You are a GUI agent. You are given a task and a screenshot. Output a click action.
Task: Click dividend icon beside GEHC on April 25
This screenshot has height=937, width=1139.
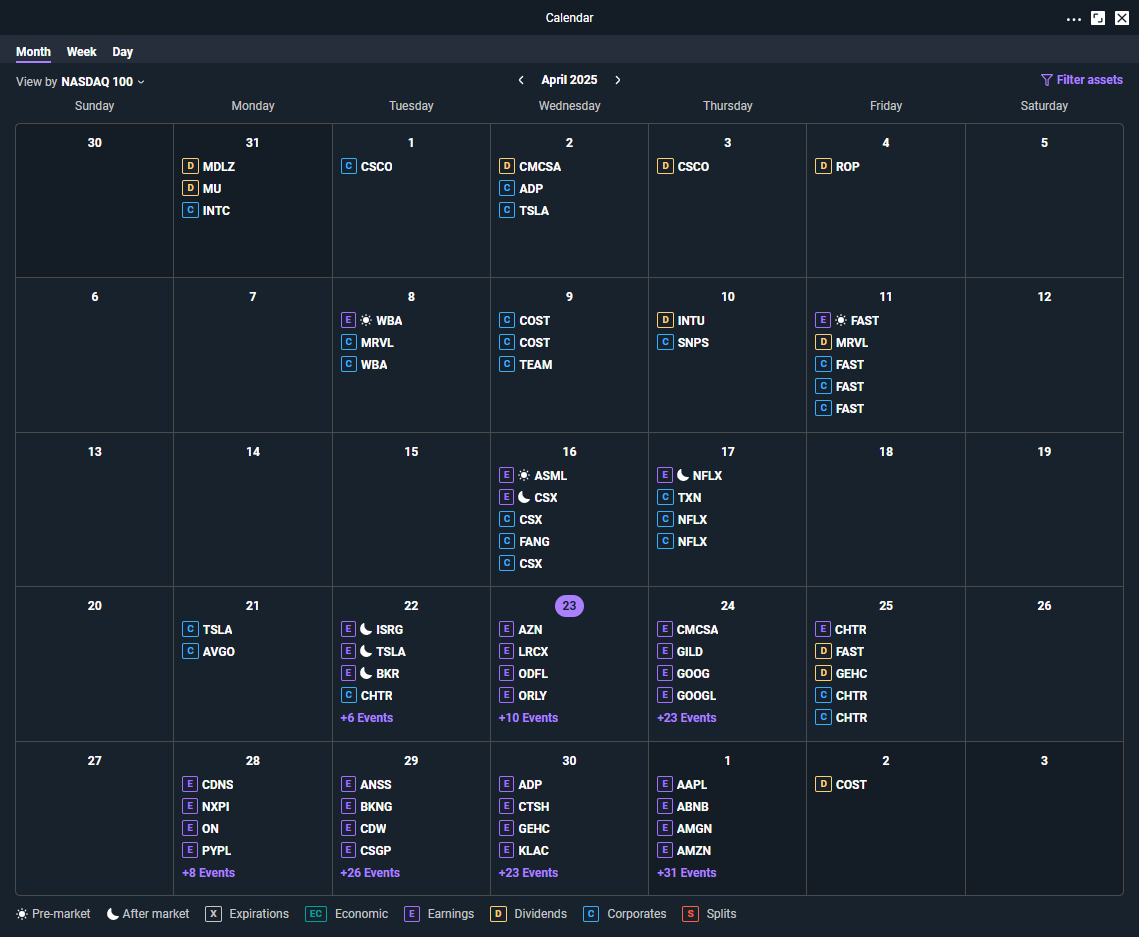click(823, 673)
